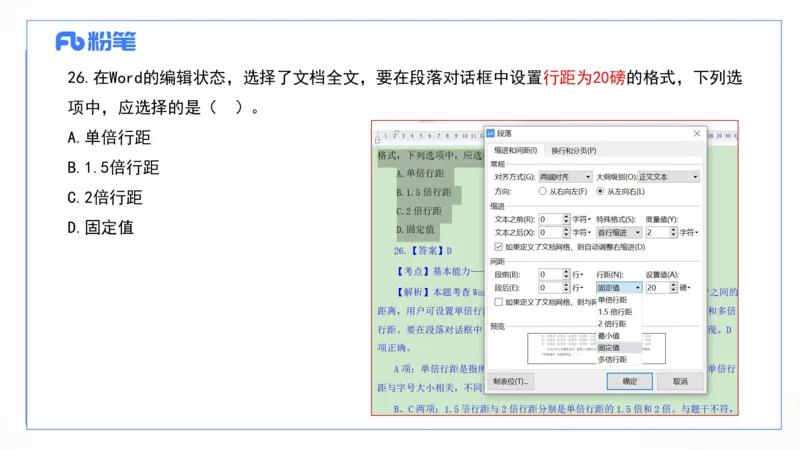The height and width of the screenshot is (450, 800).
Task: Click the highlighted C. 2 倍行距 in the document
Action: pyautogui.click(x=419, y=211)
